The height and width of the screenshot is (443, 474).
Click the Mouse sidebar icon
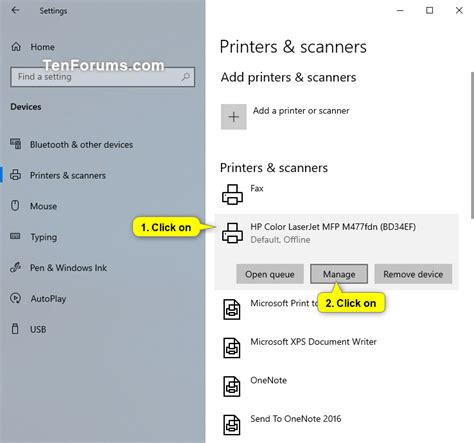point(15,206)
